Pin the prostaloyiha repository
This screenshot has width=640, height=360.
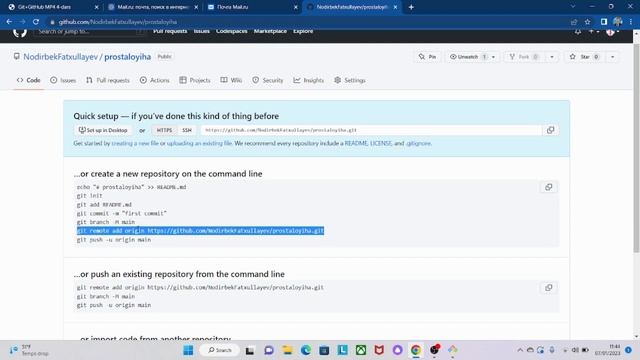pos(427,57)
